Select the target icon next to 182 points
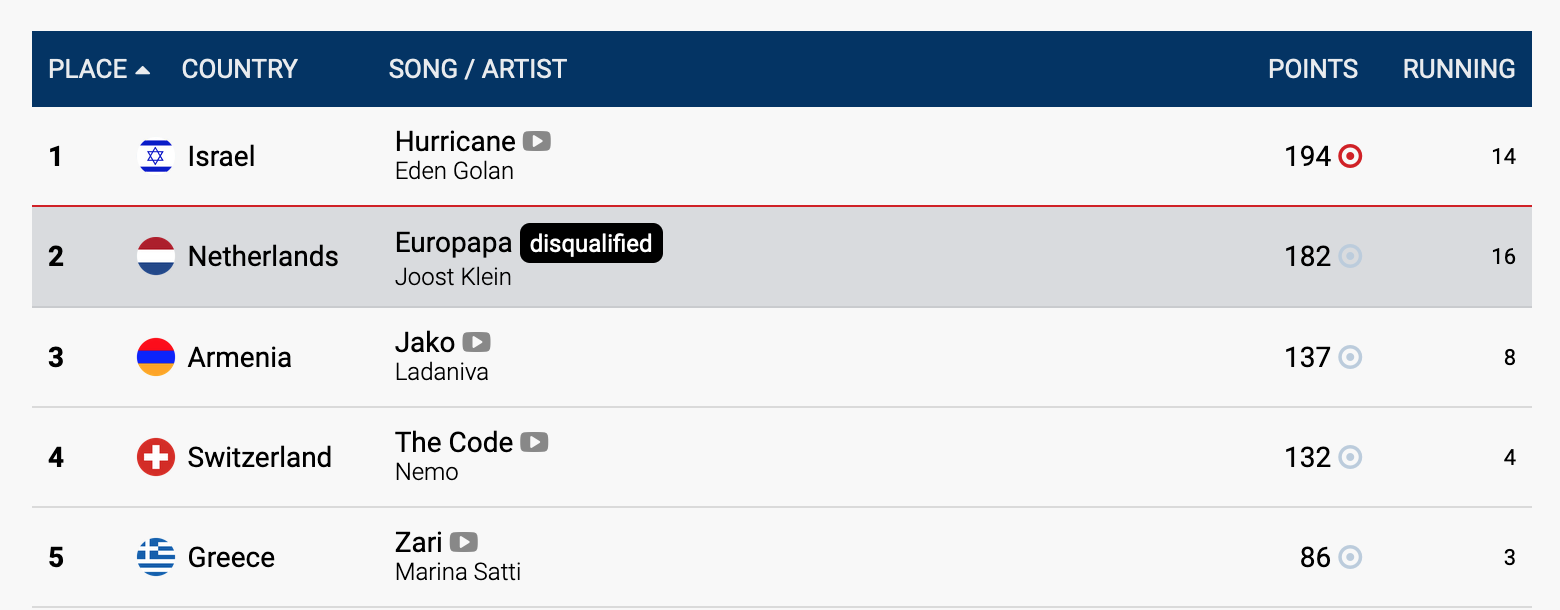The width and height of the screenshot is (1560, 610). (1350, 257)
